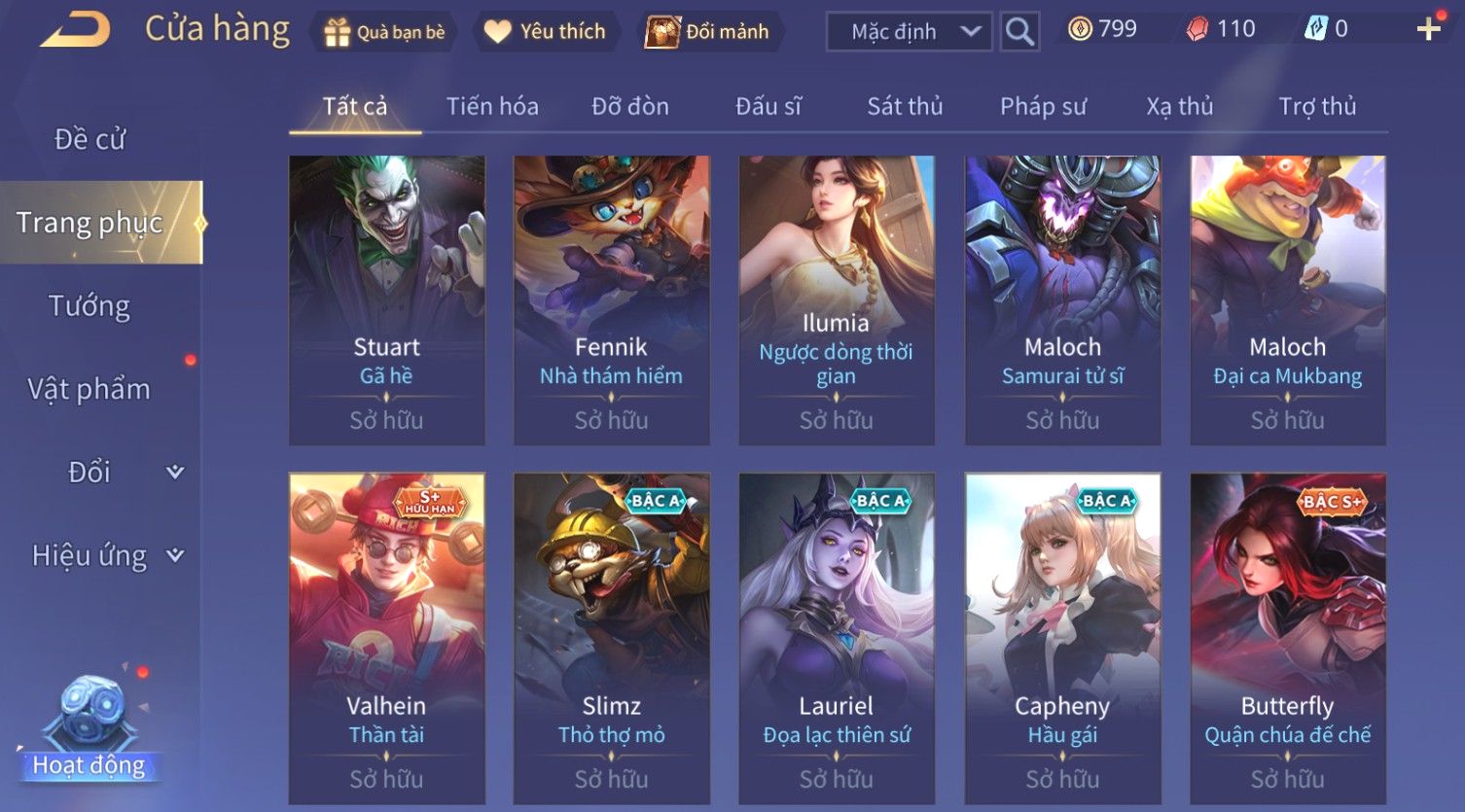Open Butterfly Quận chúa đế chế card
Screen dimensions: 1465x812
[1288, 639]
